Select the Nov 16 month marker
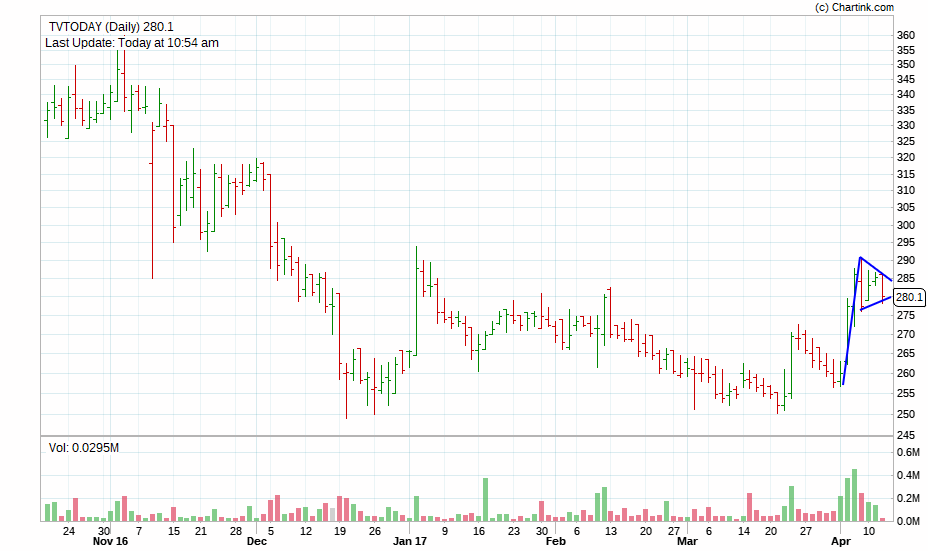The width and height of the screenshot is (930, 551). coord(110,541)
